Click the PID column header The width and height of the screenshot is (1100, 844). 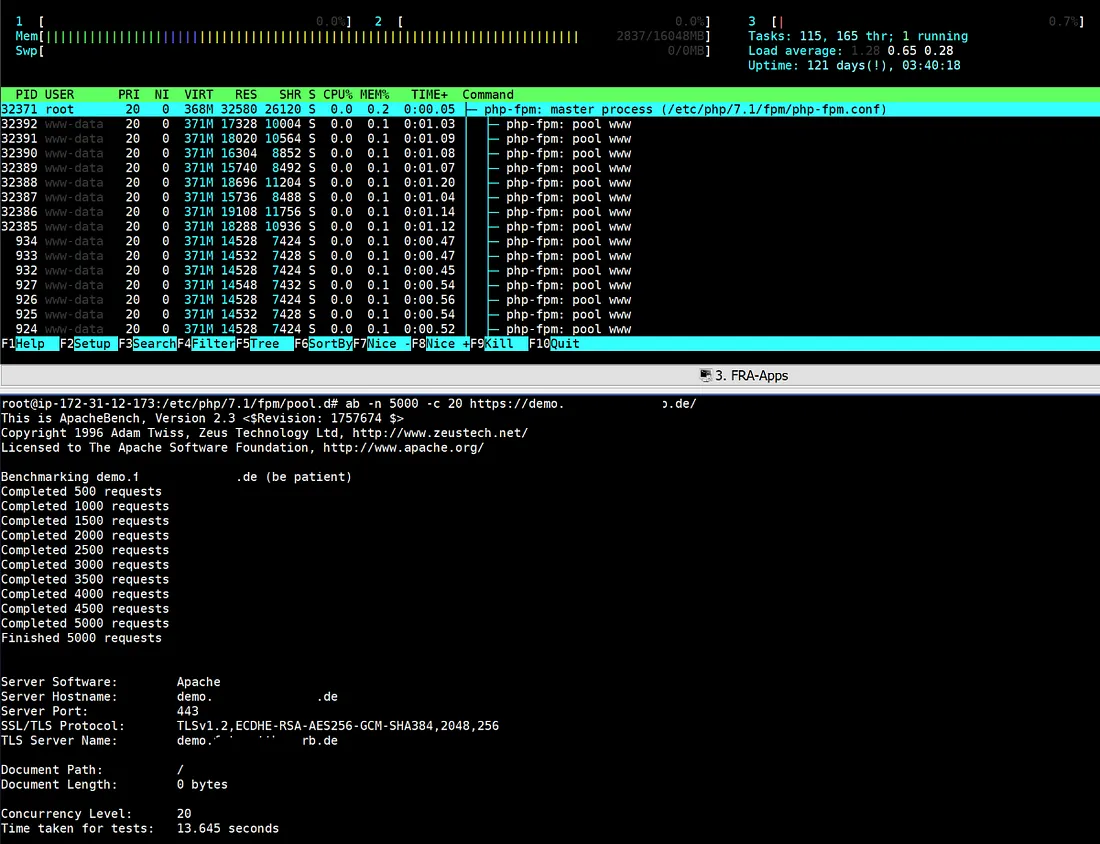27,95
